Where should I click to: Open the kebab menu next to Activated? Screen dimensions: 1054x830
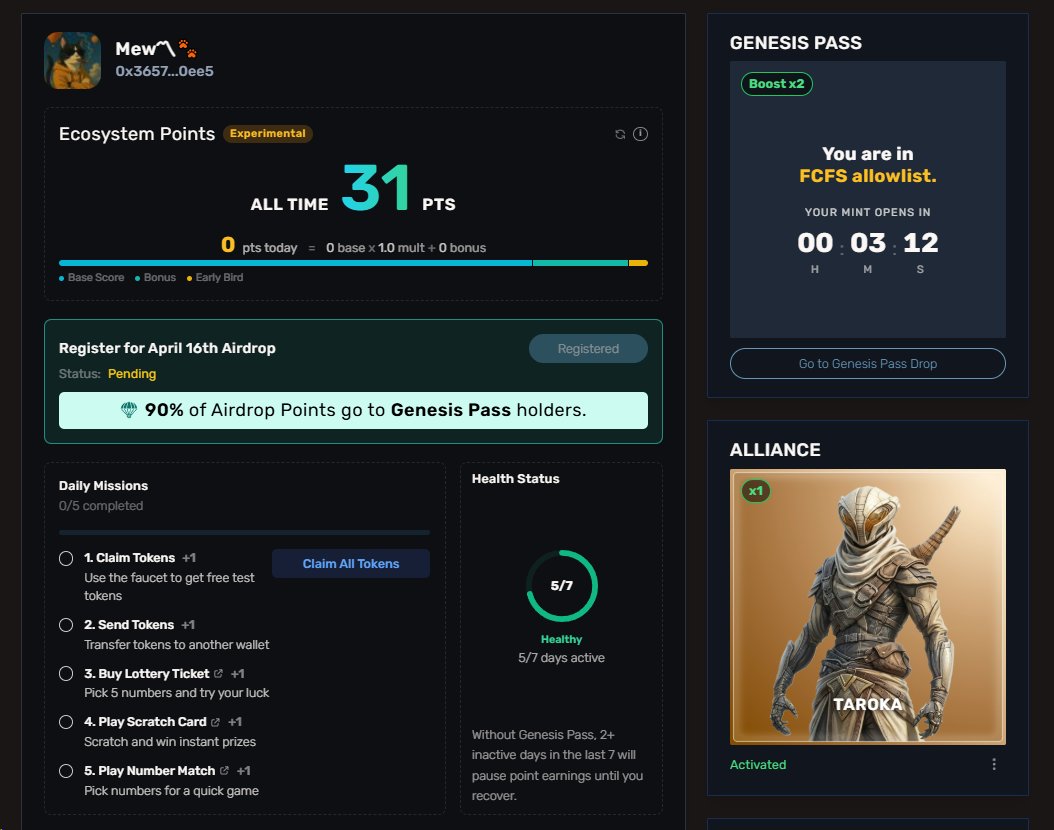[x=994, y=763]
